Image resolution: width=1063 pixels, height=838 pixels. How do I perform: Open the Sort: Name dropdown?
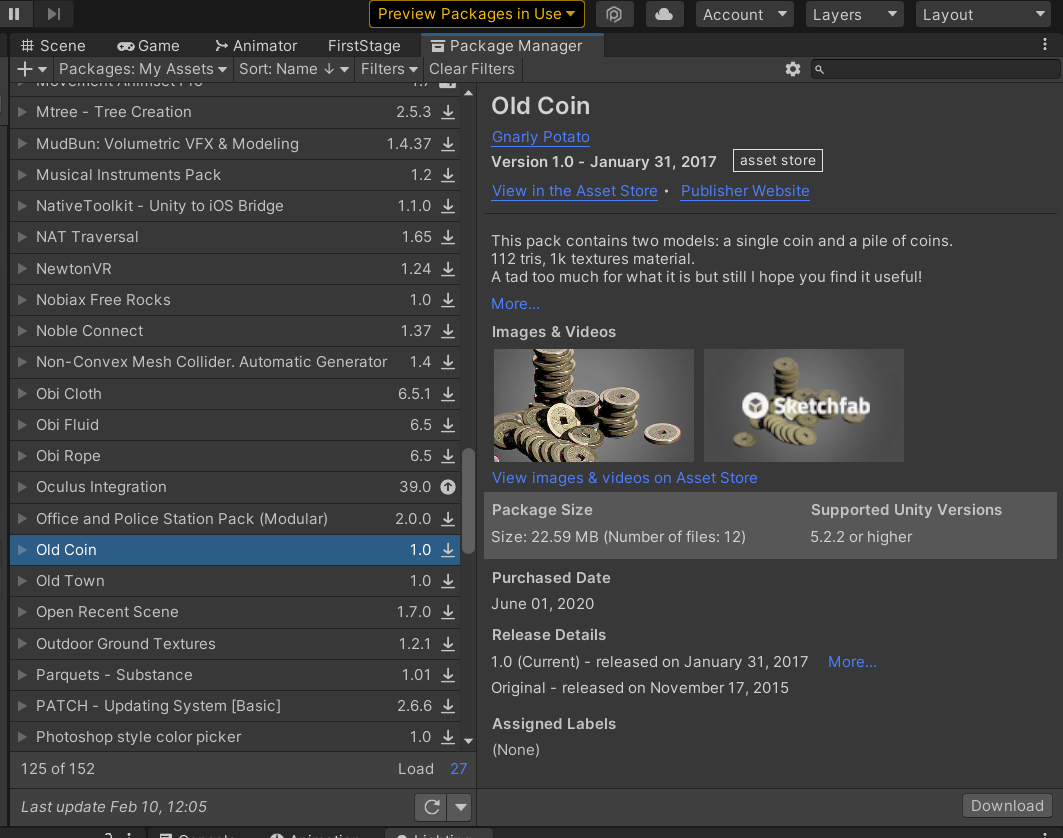pyautogui.click(x=294, y=69)
